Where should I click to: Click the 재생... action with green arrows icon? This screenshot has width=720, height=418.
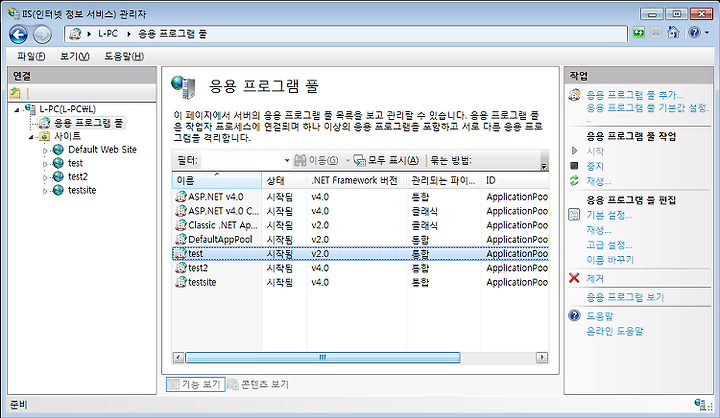(598, 181)
